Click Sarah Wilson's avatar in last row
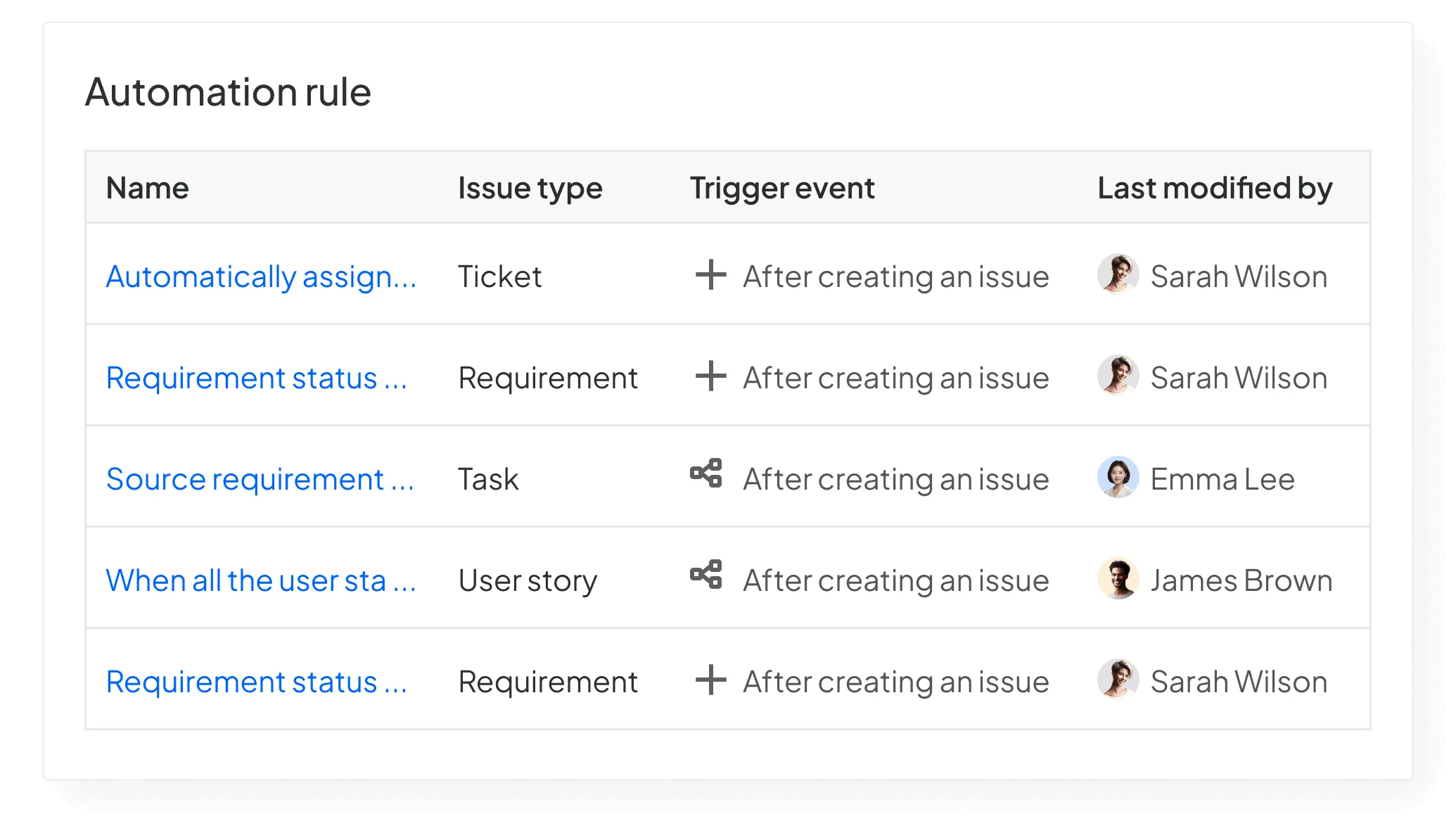This screenshot has height=821, width=1456. [1118, 680]
